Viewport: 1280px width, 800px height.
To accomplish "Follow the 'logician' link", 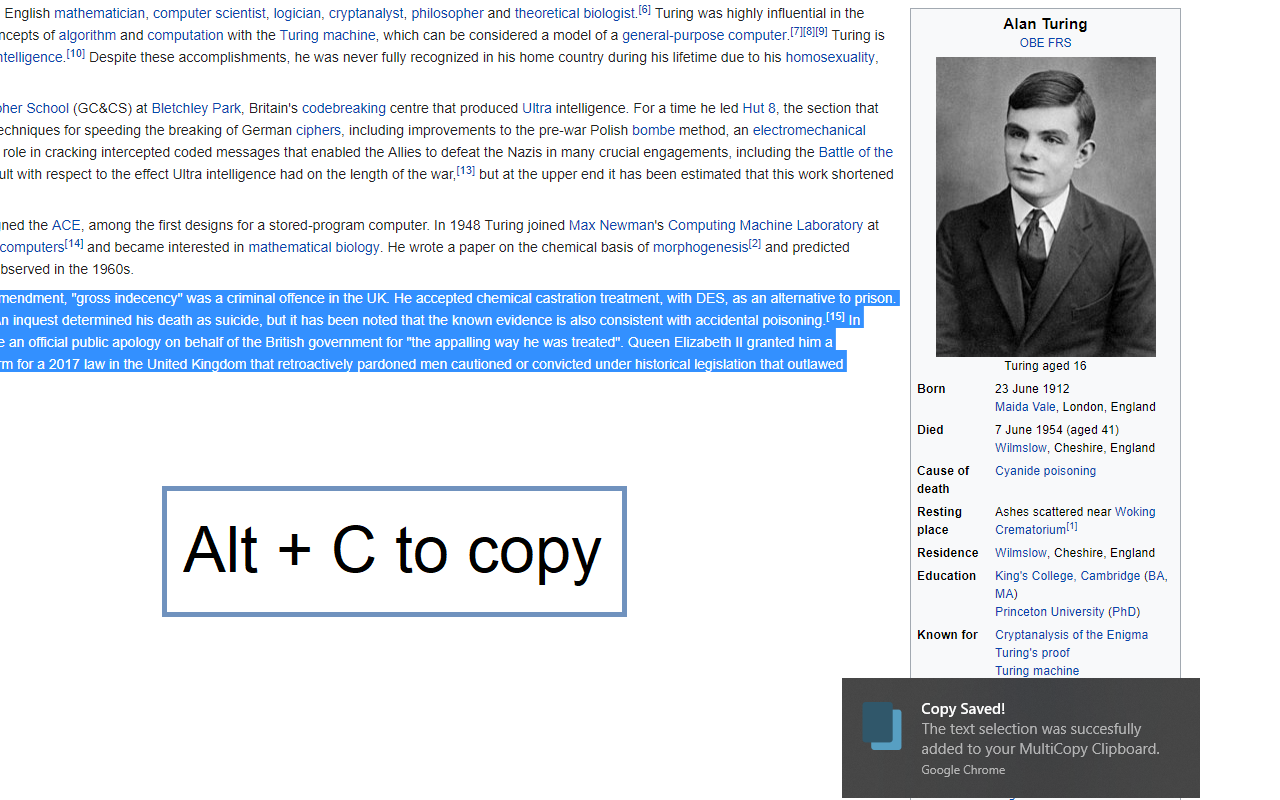I will click(x=297, y=13).
